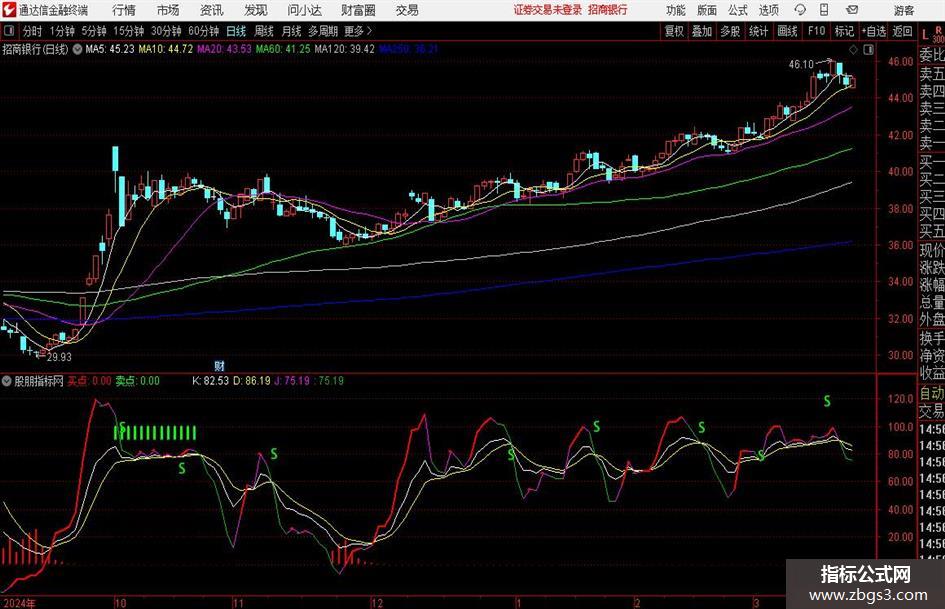Click the mobile phone icon

click(824, 10)
